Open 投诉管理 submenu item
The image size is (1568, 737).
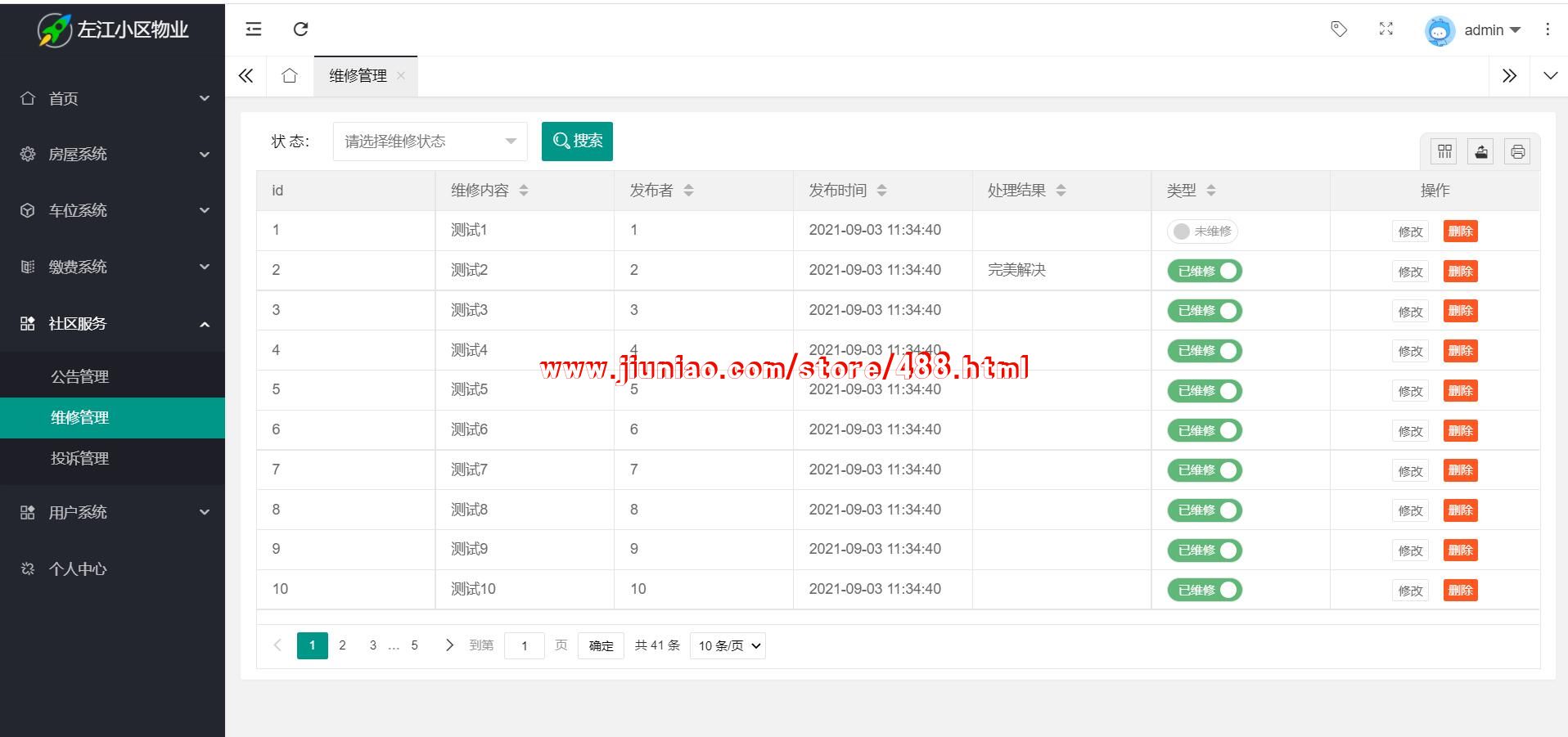click(x=112, y=458)
